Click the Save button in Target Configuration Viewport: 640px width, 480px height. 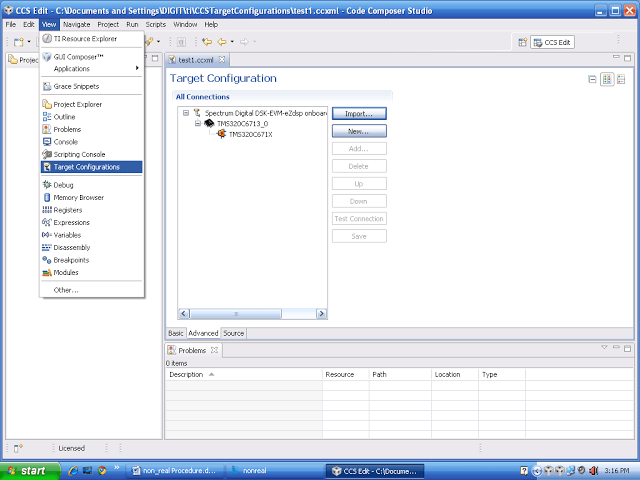point(359,236)
